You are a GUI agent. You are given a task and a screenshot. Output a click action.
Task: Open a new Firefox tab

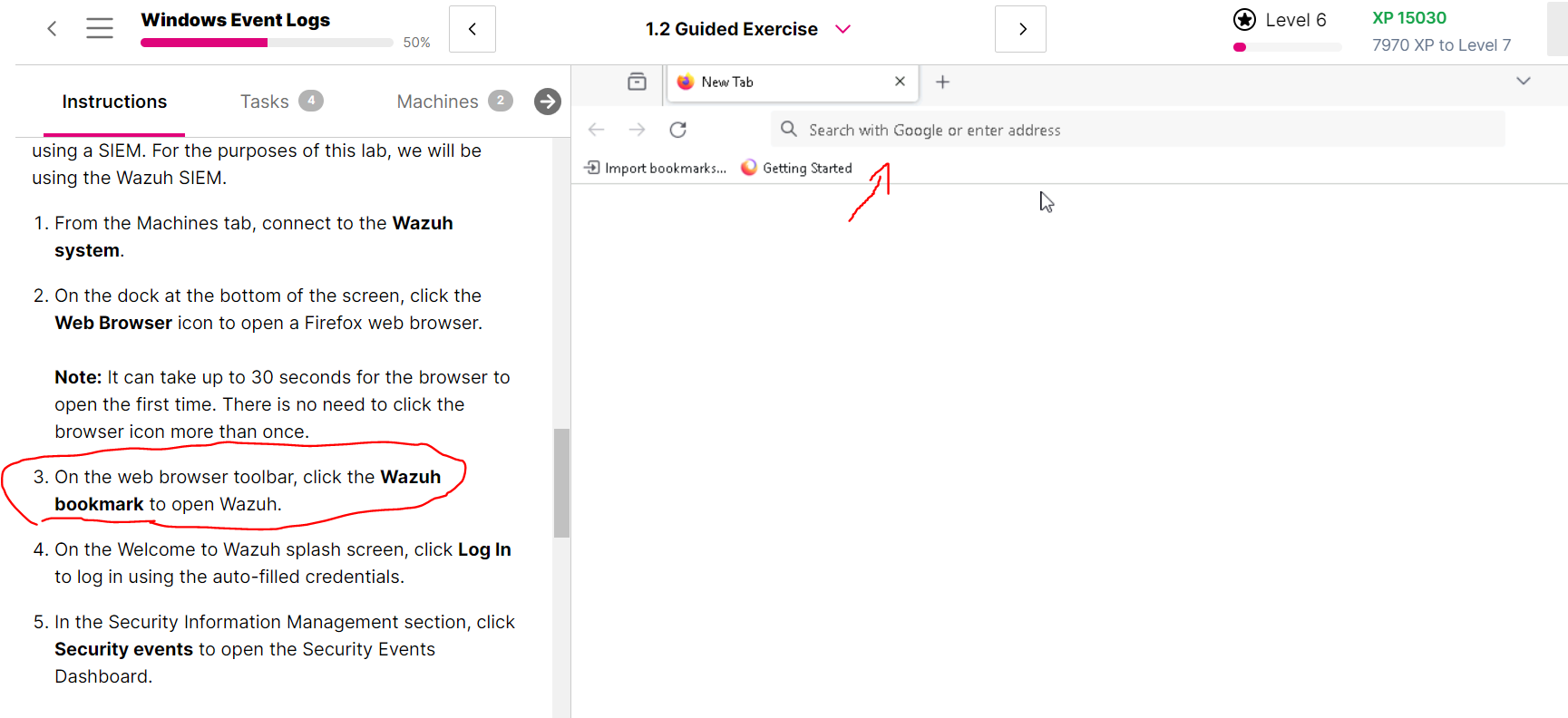click(x=942, y=82)
